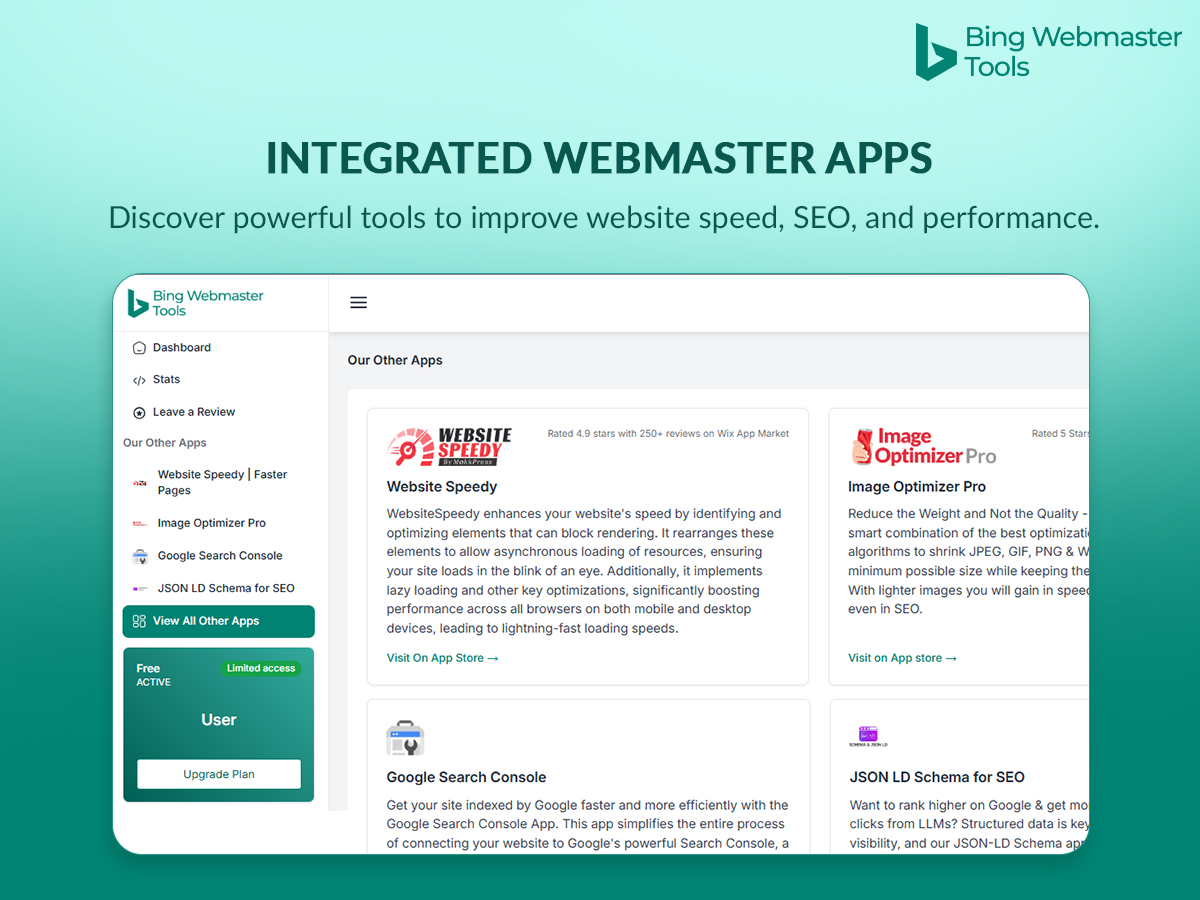The height and width of the screenshot is (900, 1200).
Task: Click the Dashboard home icon
Action: [139, 348]
